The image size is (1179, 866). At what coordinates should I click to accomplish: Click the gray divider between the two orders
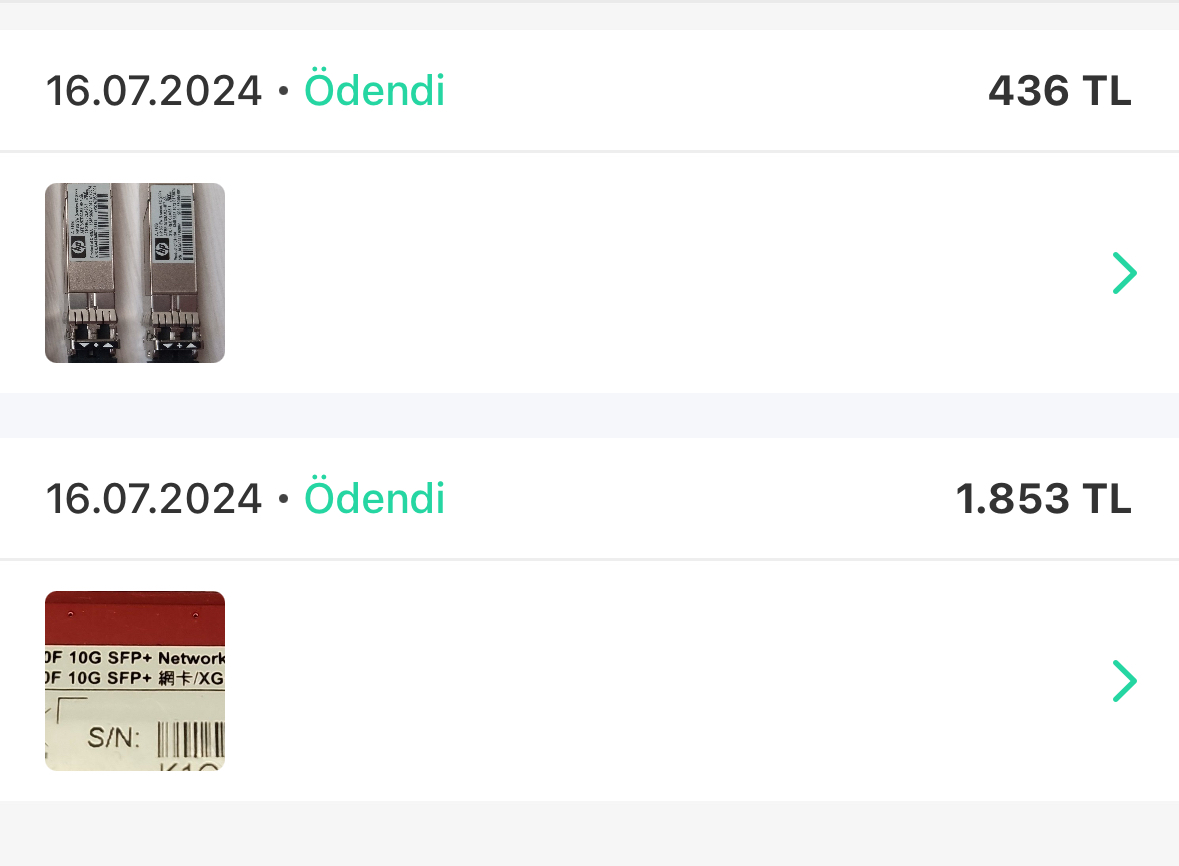click(590, 416)
